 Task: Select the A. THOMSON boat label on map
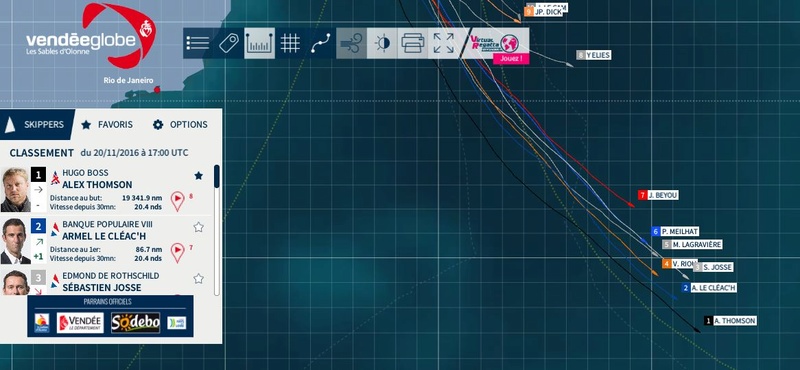click(x=730, y=321)
